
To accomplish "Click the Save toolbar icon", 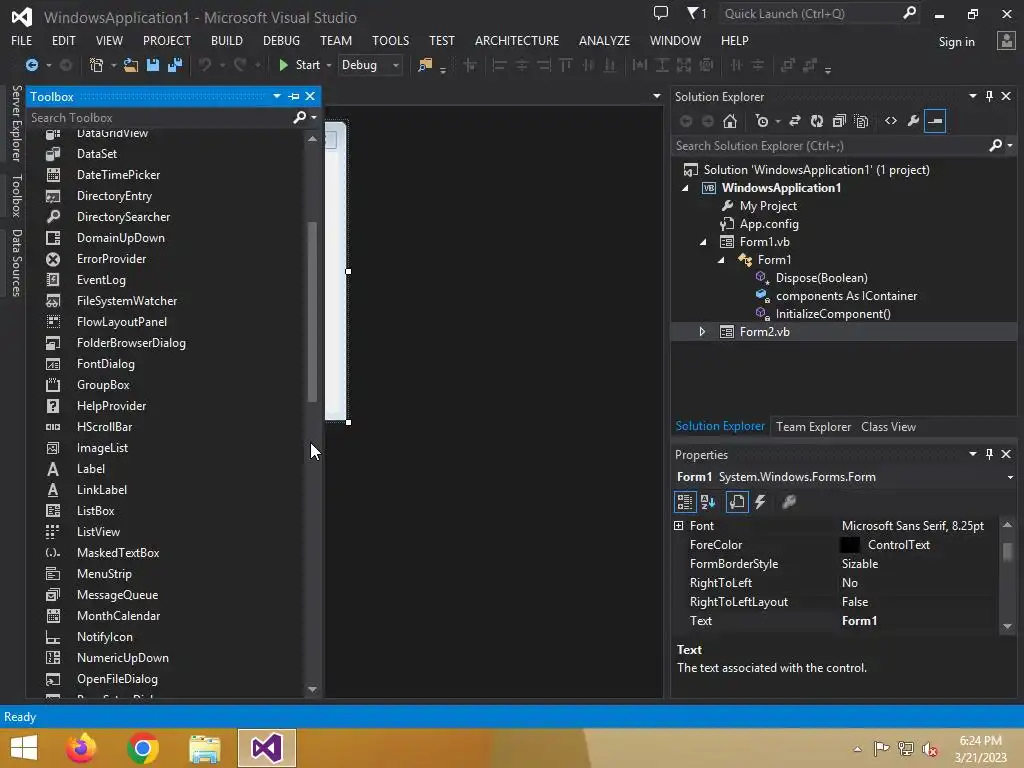I will 153,65.
